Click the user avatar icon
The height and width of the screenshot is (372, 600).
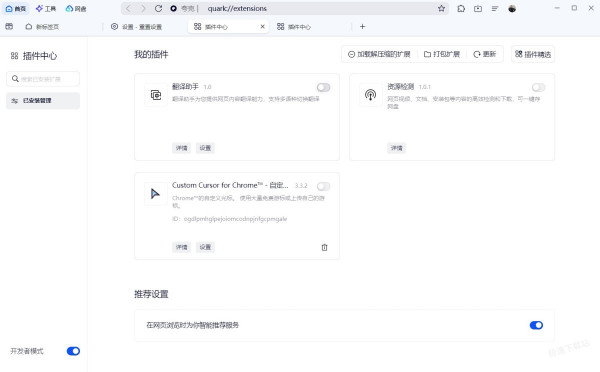click(x=512, y=8)
